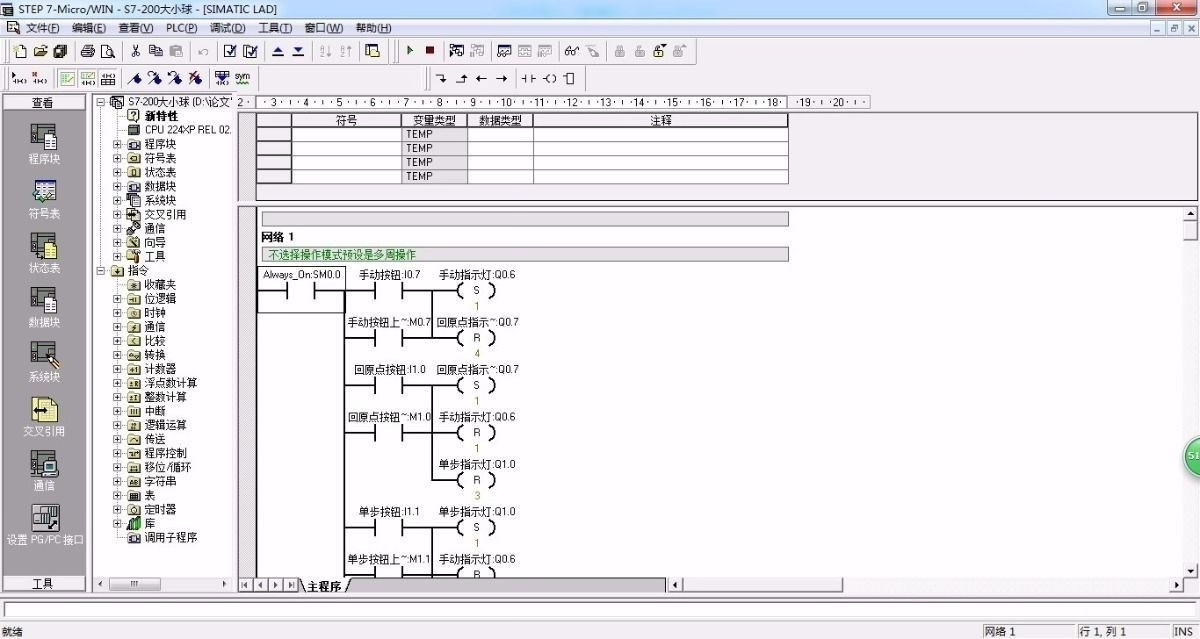Image resolution: width=1200 pixels, height=639 pixels.
Task: Expand the 位逻辑 instruction node
Action: 116,298
